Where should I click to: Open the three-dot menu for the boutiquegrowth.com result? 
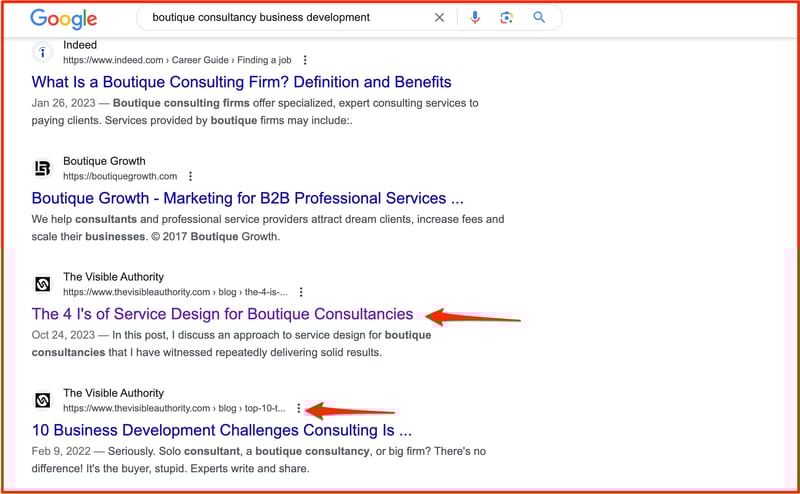pyautogui.click(x=190, y=176)
